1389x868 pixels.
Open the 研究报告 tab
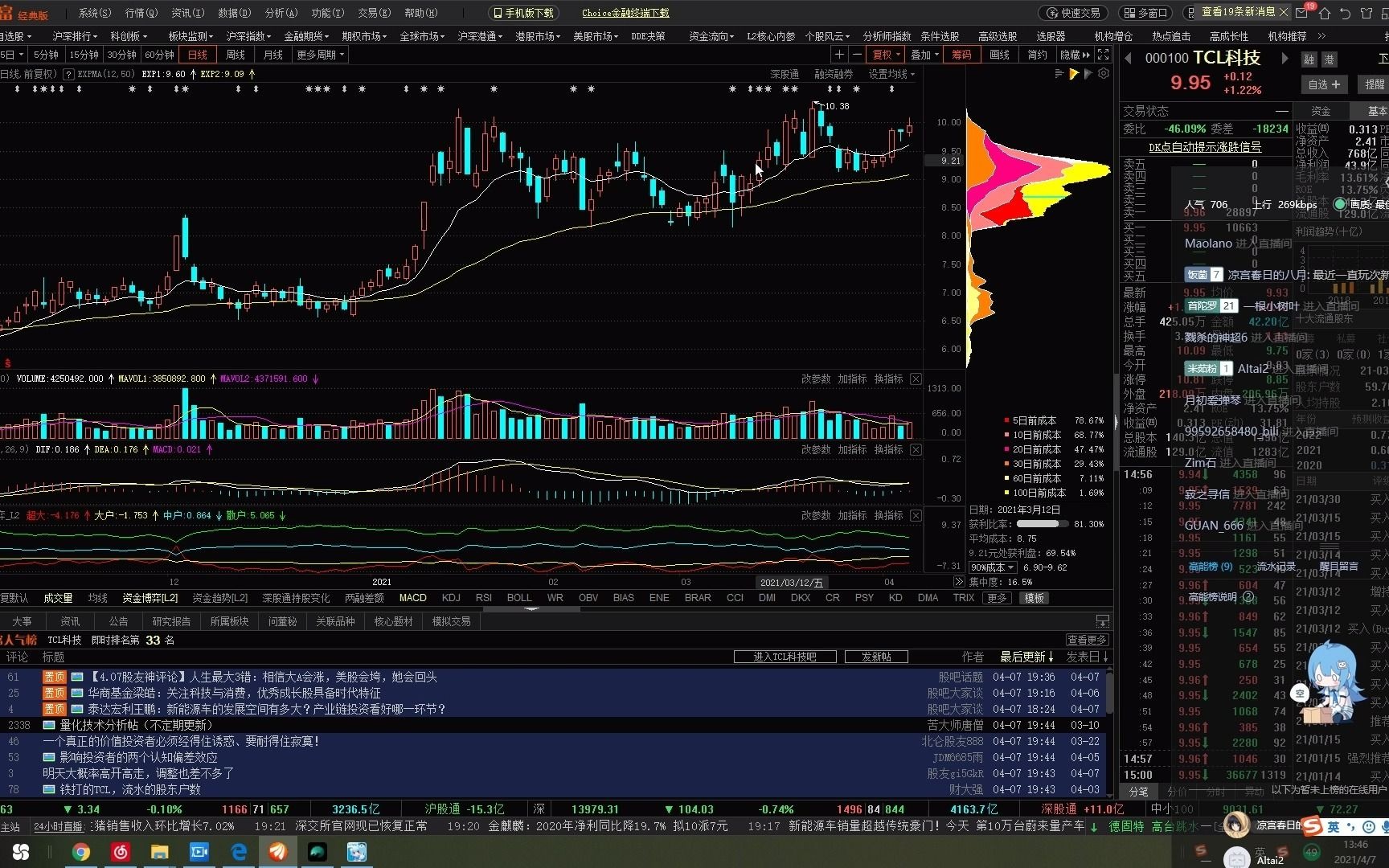click(x=171, y=621)
